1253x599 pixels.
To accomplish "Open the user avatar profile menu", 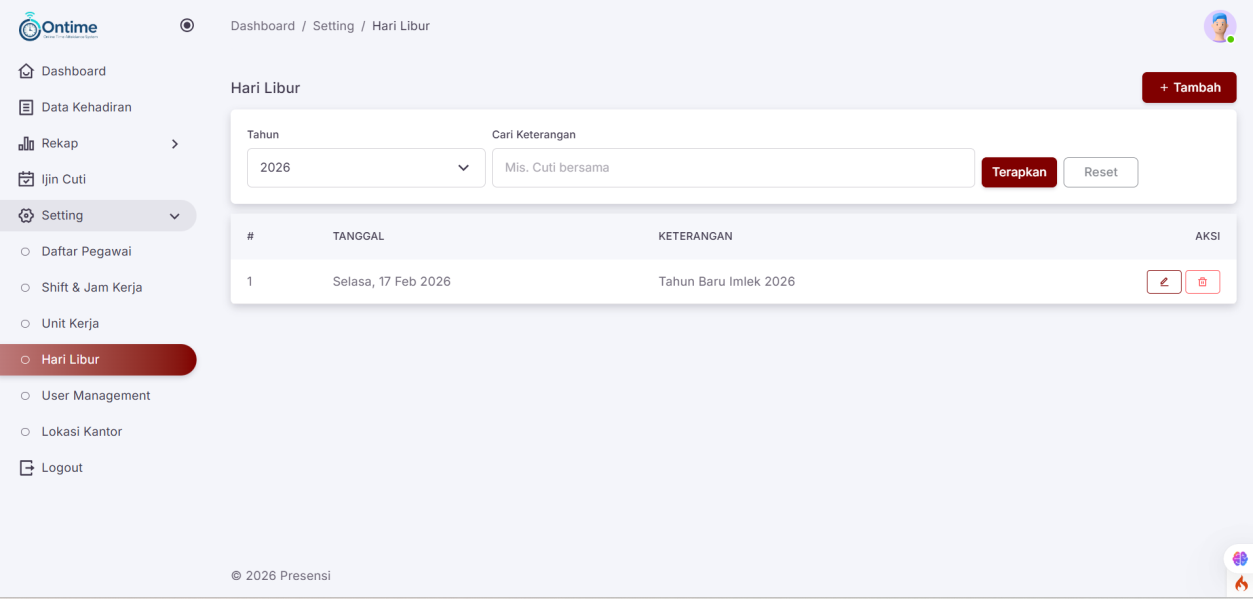I will coord(1219,26).
